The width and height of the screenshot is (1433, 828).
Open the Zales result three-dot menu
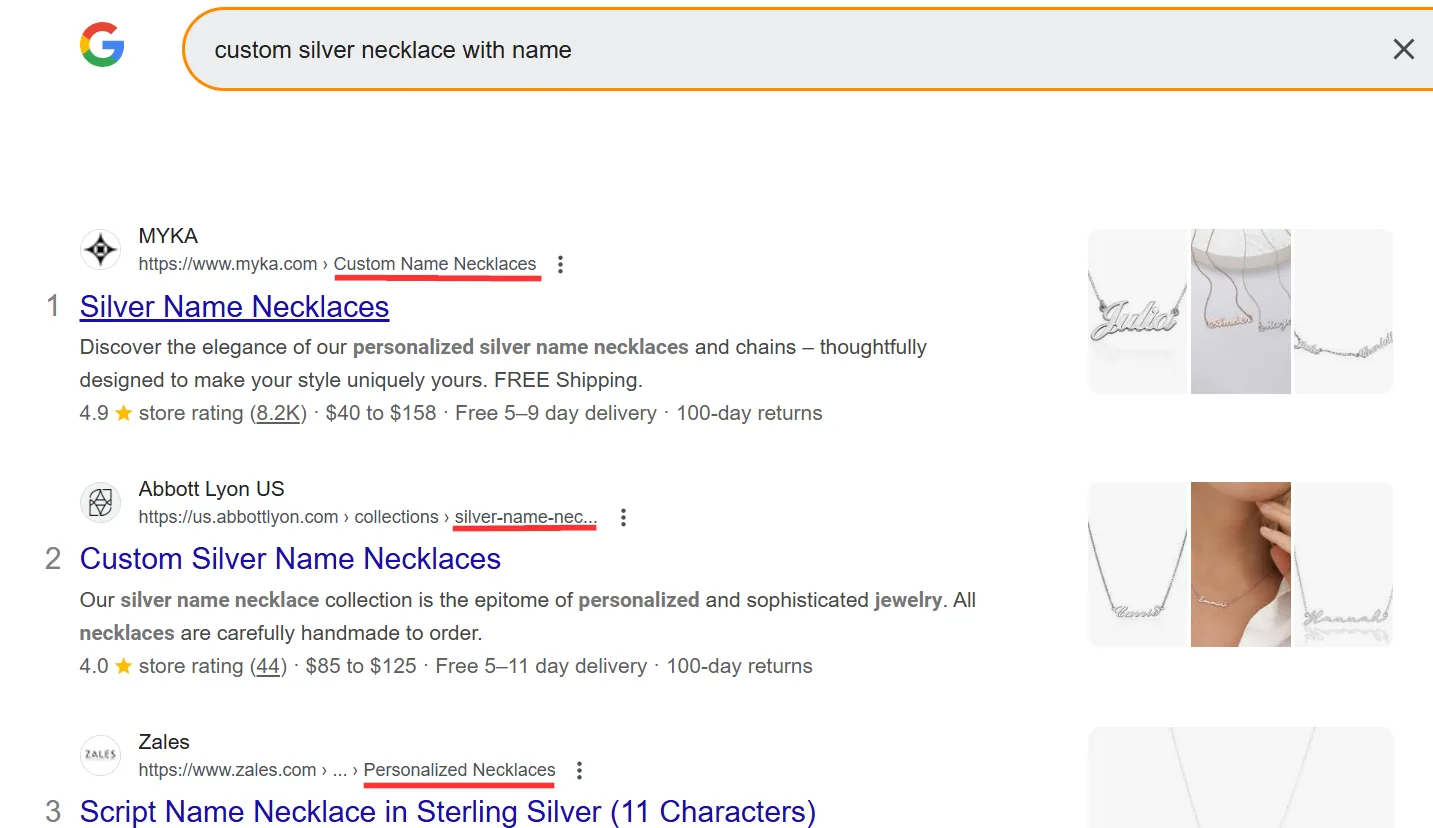tap(579, 771)
